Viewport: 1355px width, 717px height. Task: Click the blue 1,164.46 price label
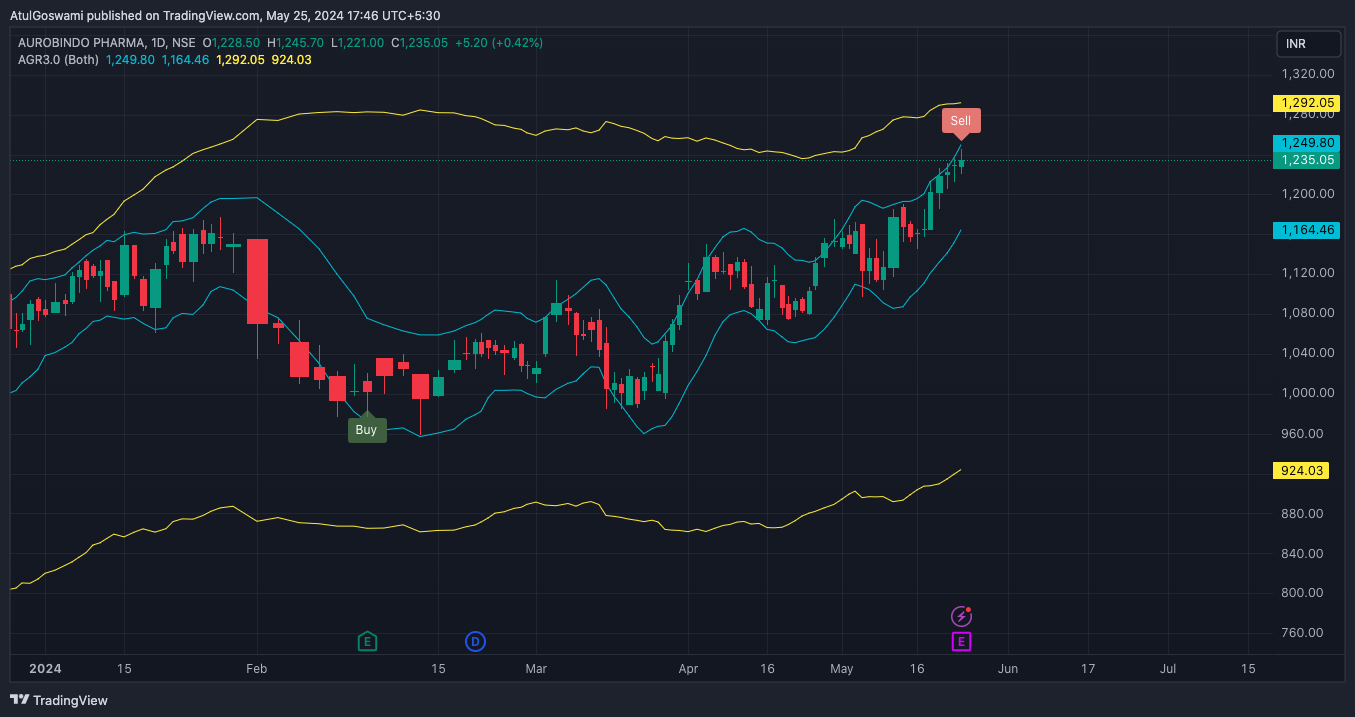click(1305, 230)
